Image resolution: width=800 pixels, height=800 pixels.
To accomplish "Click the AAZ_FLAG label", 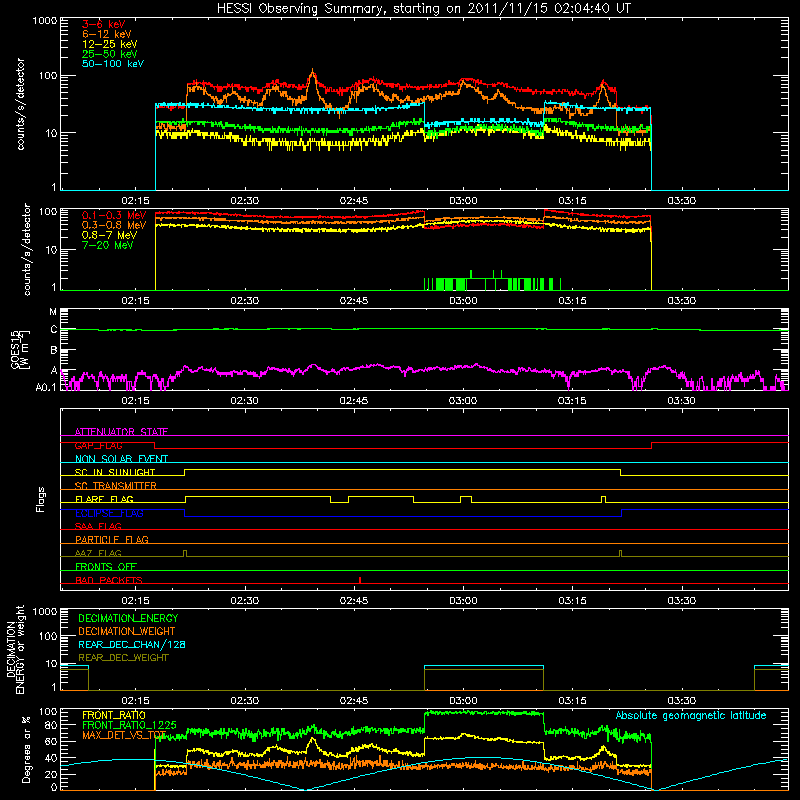I will click(x=98, y=553).
